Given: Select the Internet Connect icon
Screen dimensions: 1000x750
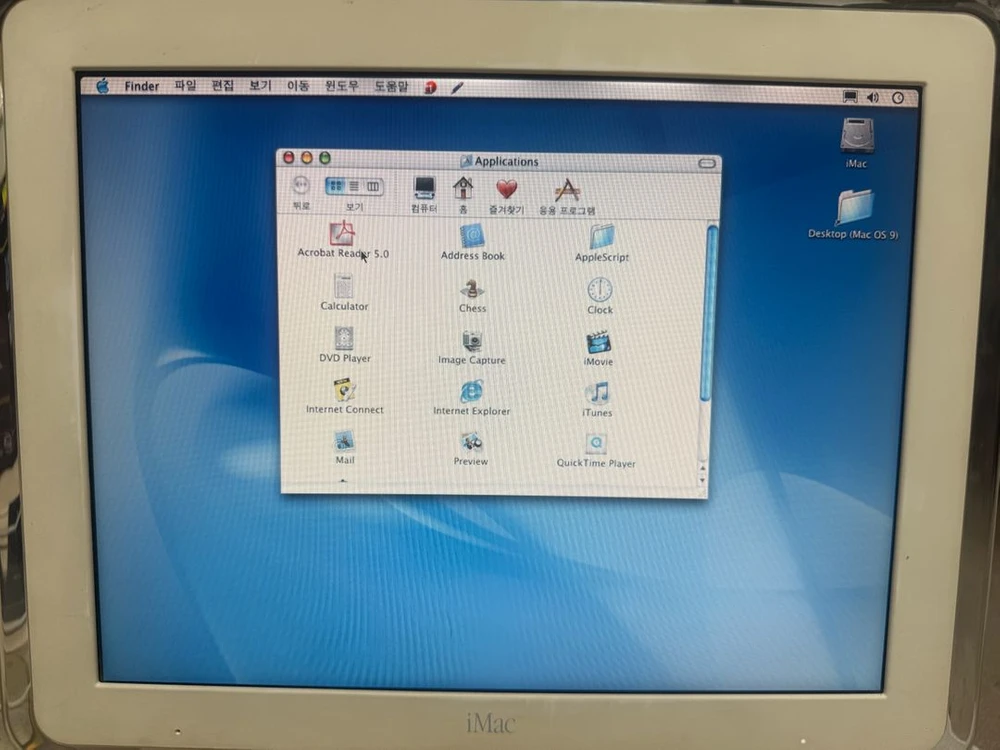Looking at the screenshot, I should [x=344, y=390].
